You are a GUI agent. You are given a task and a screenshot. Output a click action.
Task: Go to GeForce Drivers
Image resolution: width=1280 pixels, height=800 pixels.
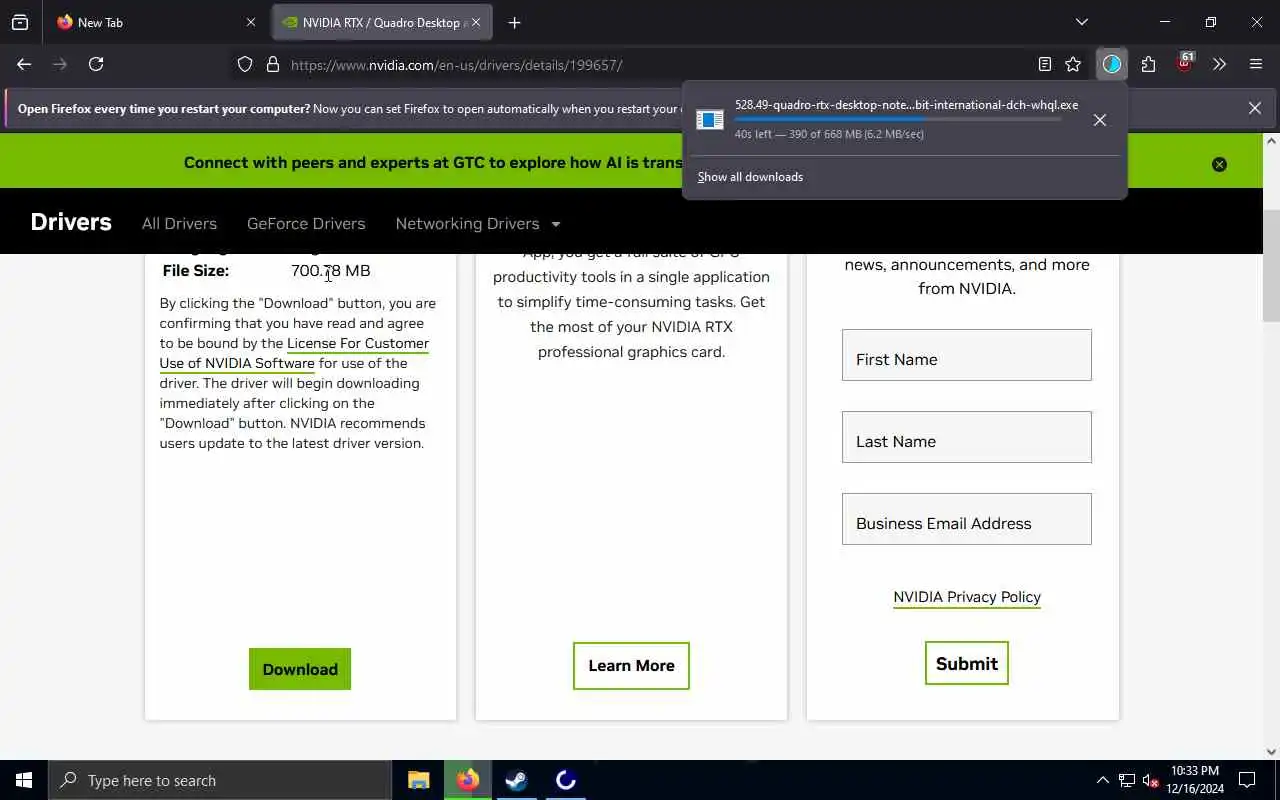[x=306, y=223]
